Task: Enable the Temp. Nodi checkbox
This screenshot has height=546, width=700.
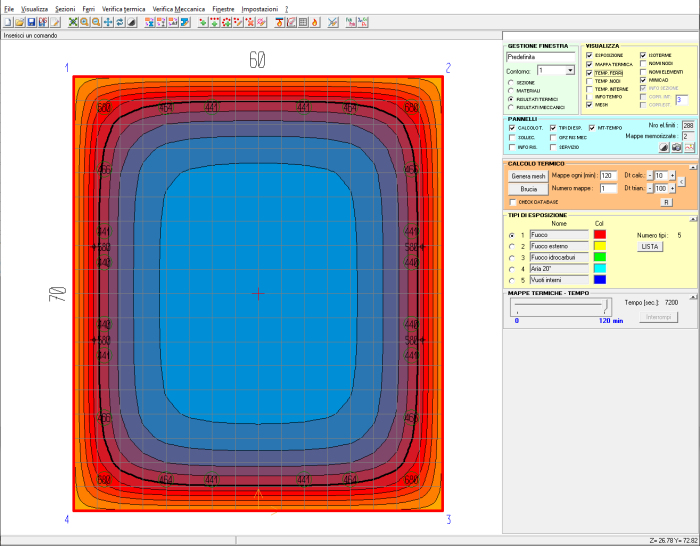Action: 590,81
